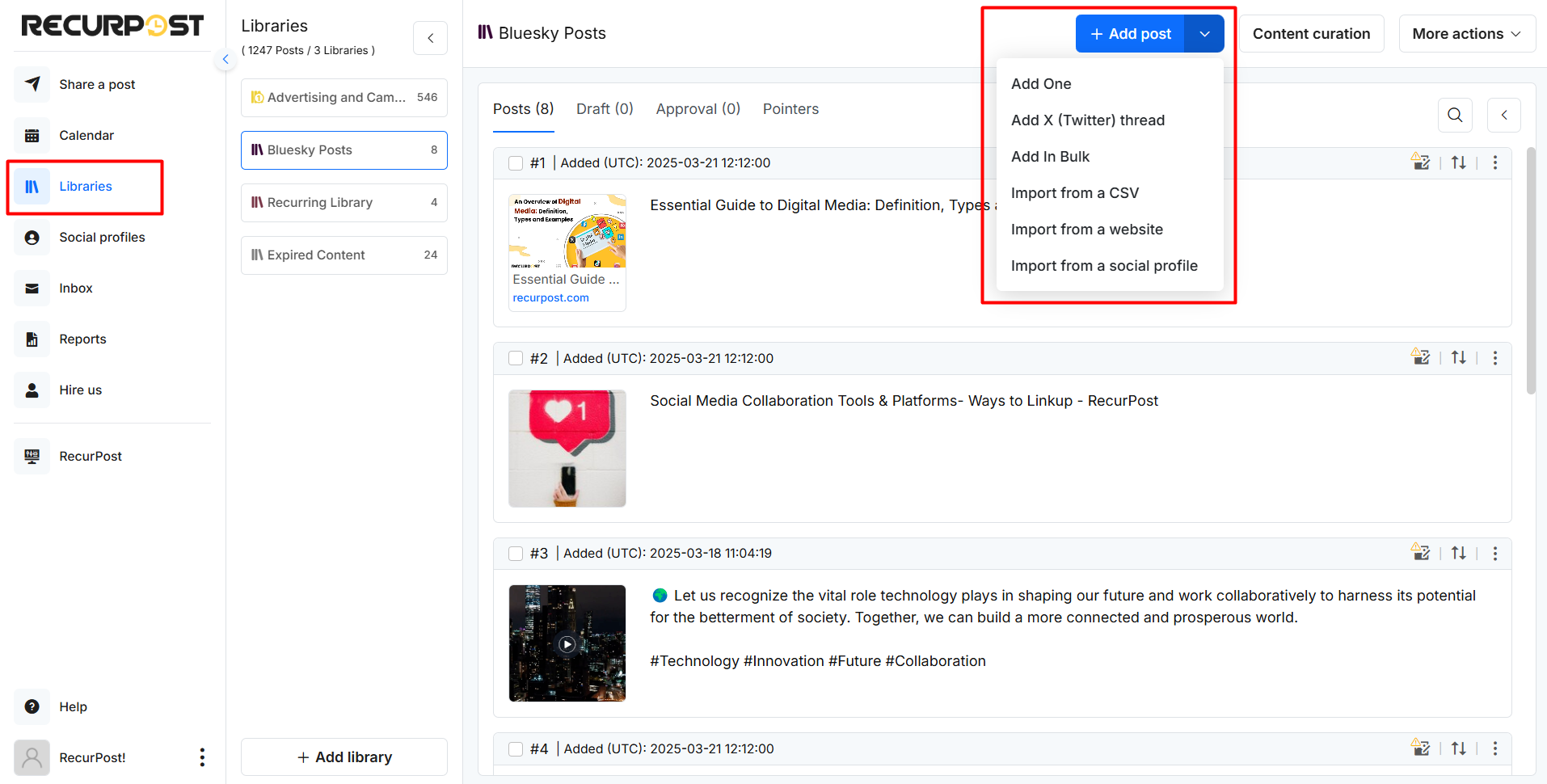Click Social Media Collaboration Tools post text
1547x784 pixels.
coord(904,401)
